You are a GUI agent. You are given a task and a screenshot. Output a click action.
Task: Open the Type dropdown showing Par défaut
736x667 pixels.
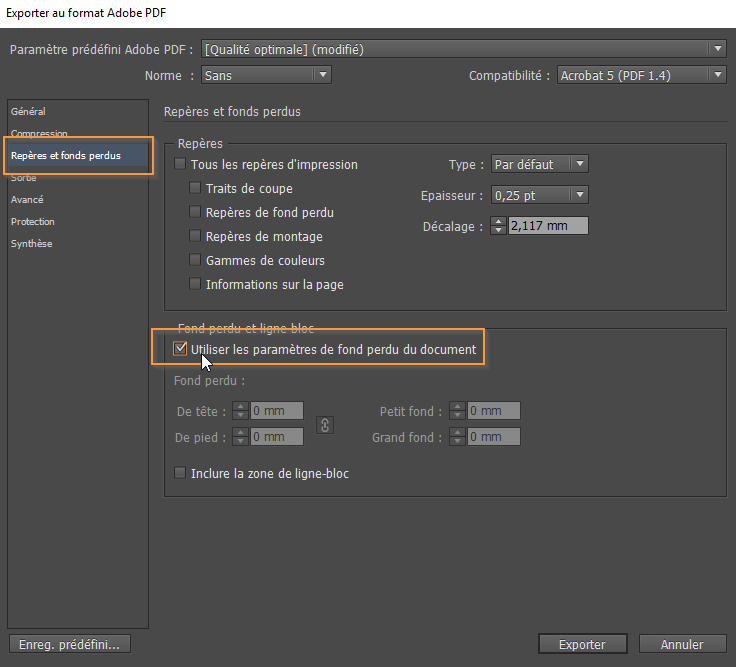click(x=540, y=164)
